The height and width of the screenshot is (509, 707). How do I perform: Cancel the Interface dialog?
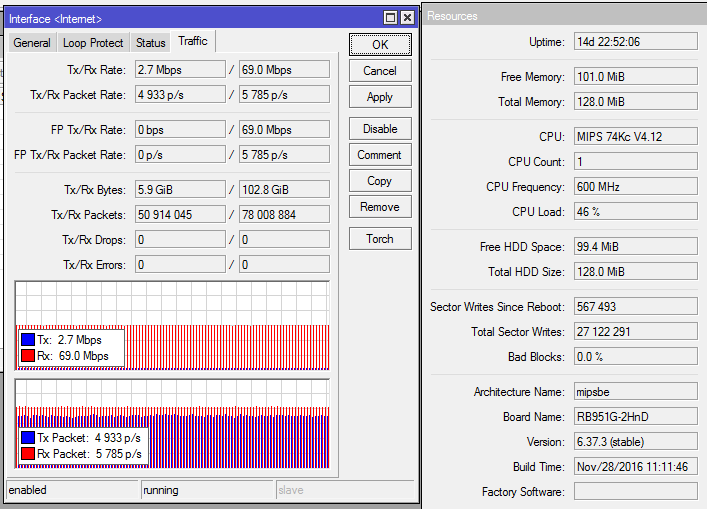click(x=379, y=71)
